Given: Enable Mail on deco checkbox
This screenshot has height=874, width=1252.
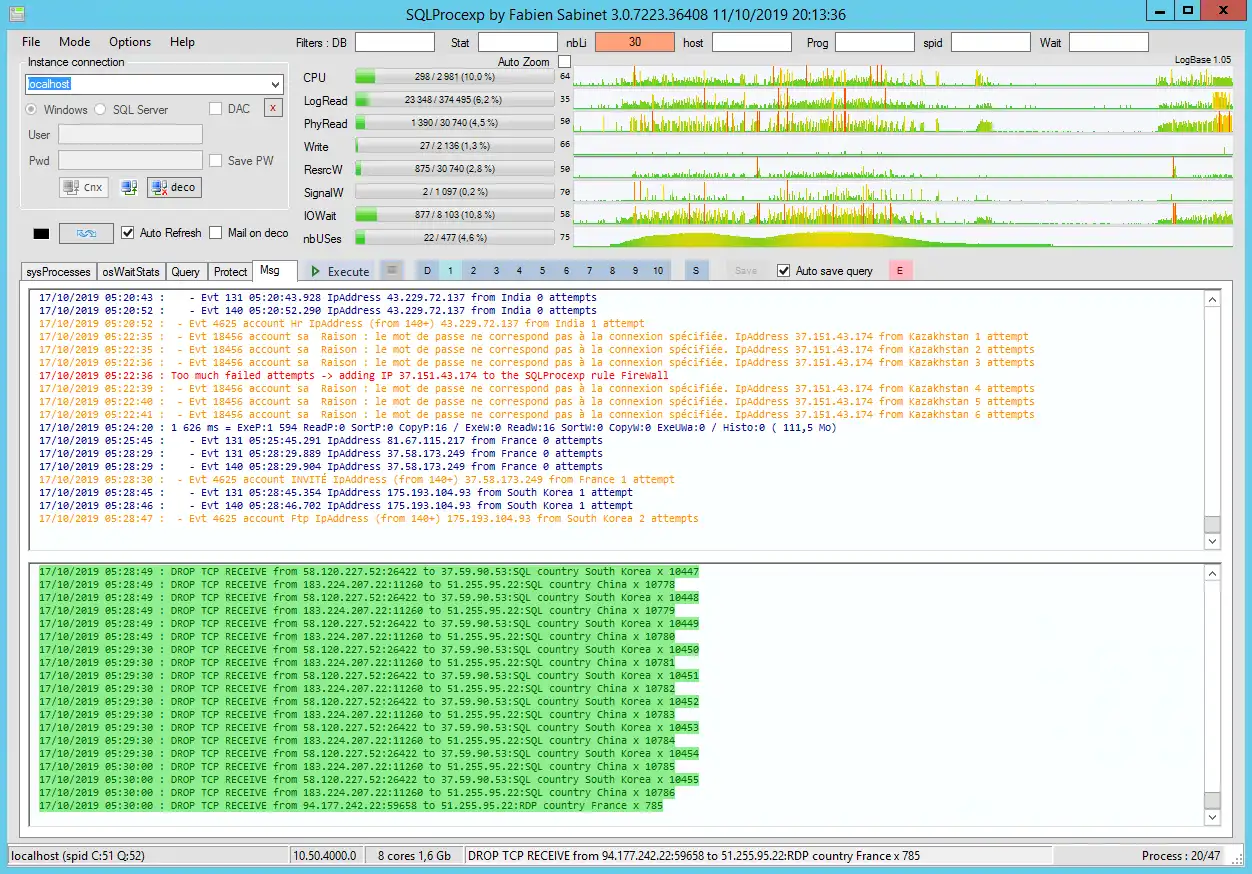Looking at the screenshot, I should 216,233.
